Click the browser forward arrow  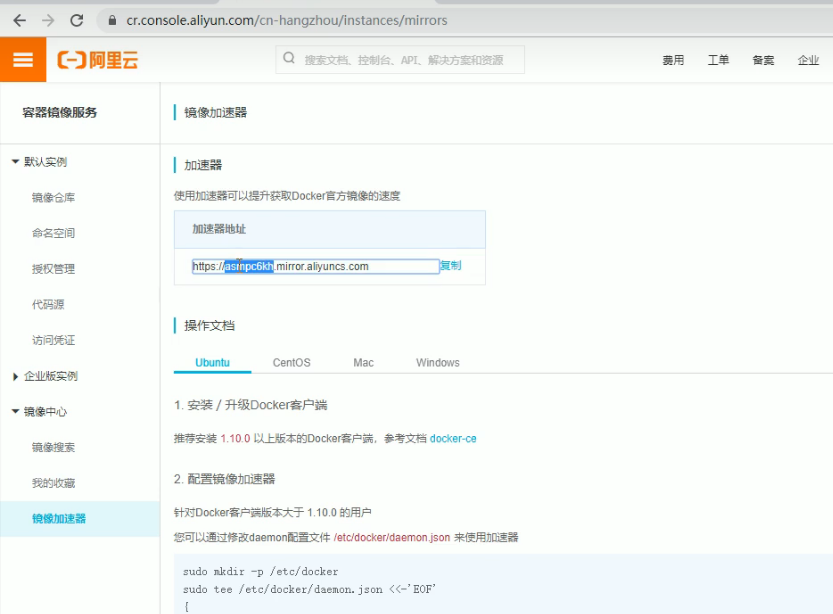48,21
